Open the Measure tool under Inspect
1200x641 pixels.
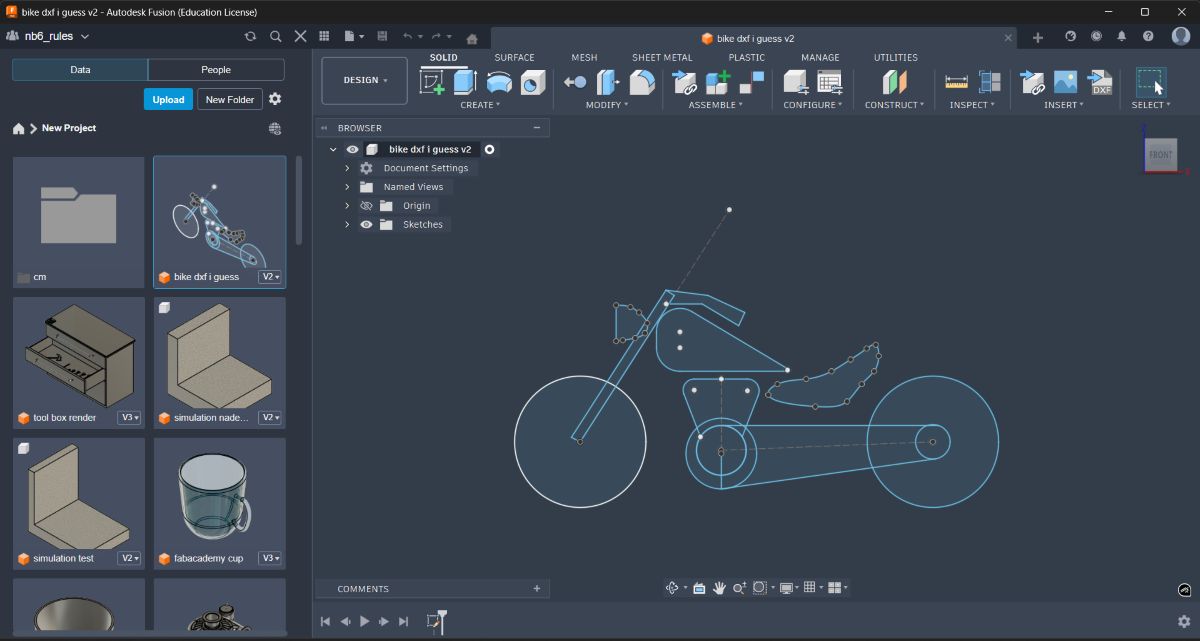click(956, 82)
